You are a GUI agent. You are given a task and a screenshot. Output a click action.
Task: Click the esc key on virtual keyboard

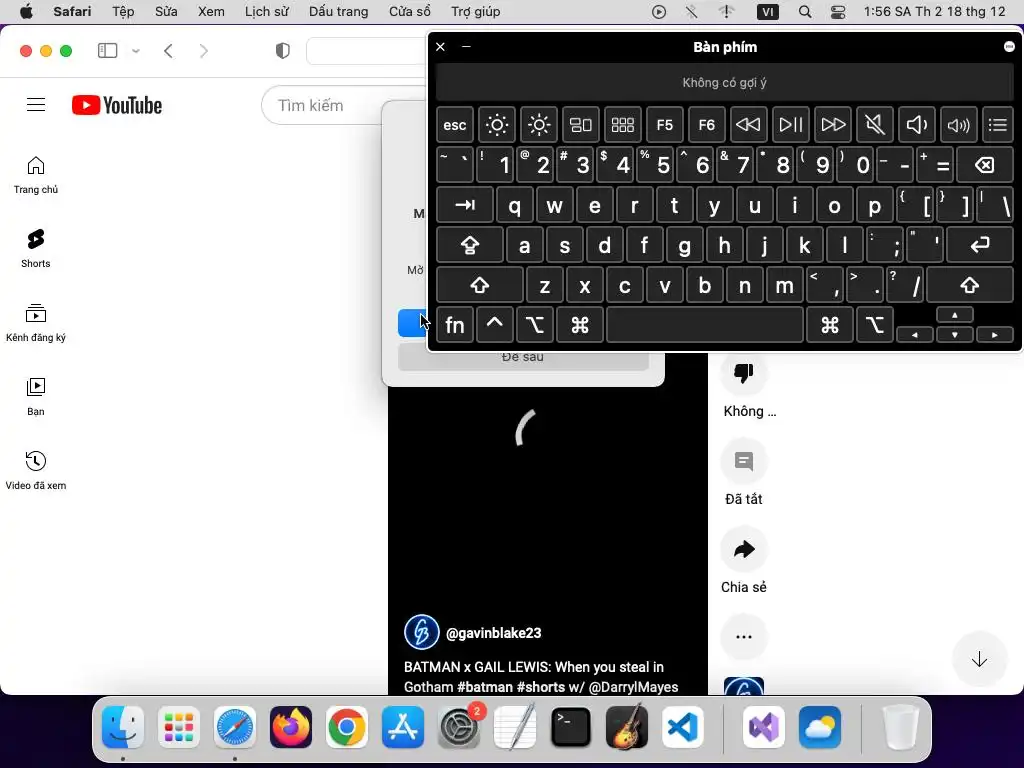tap(455, 124)
